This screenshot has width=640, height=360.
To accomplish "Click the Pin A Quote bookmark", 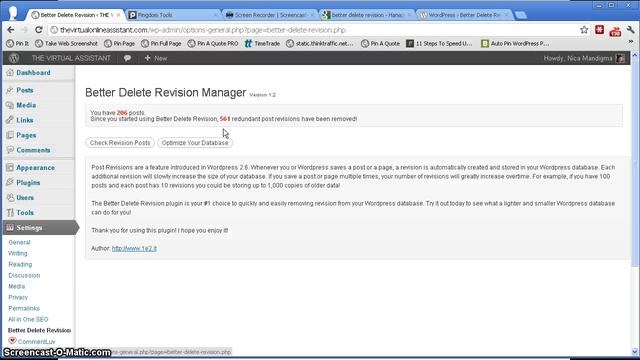I will pyautogui.click(x=380, y=43).
